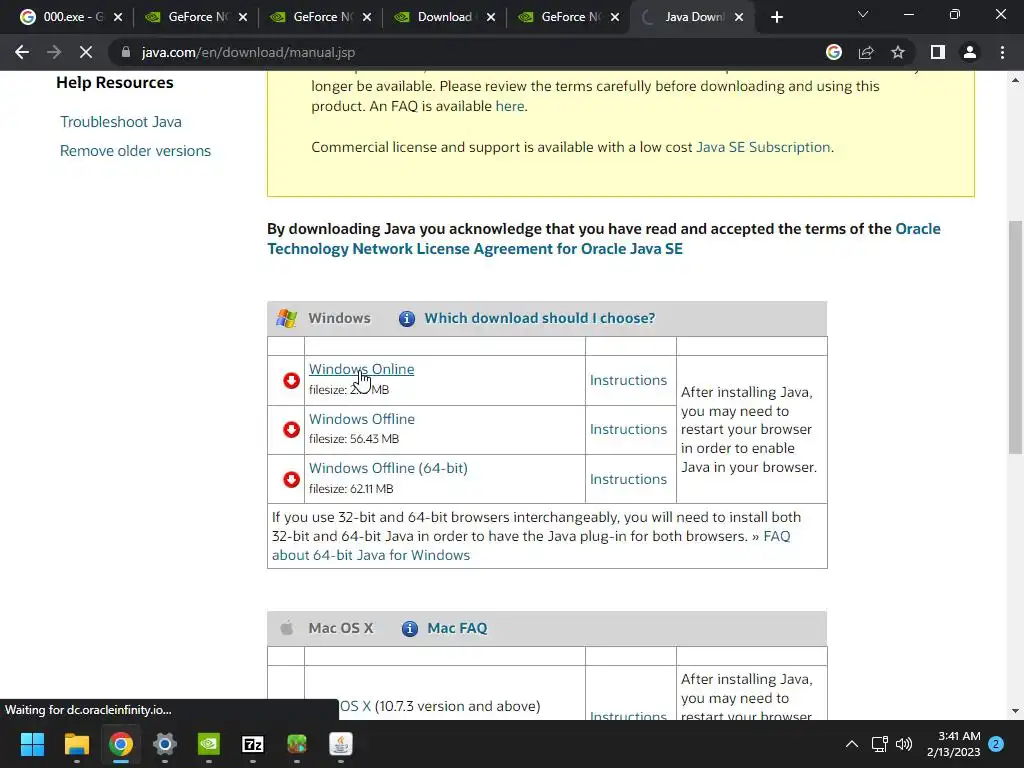Open network status tray icon

(879, 744)
